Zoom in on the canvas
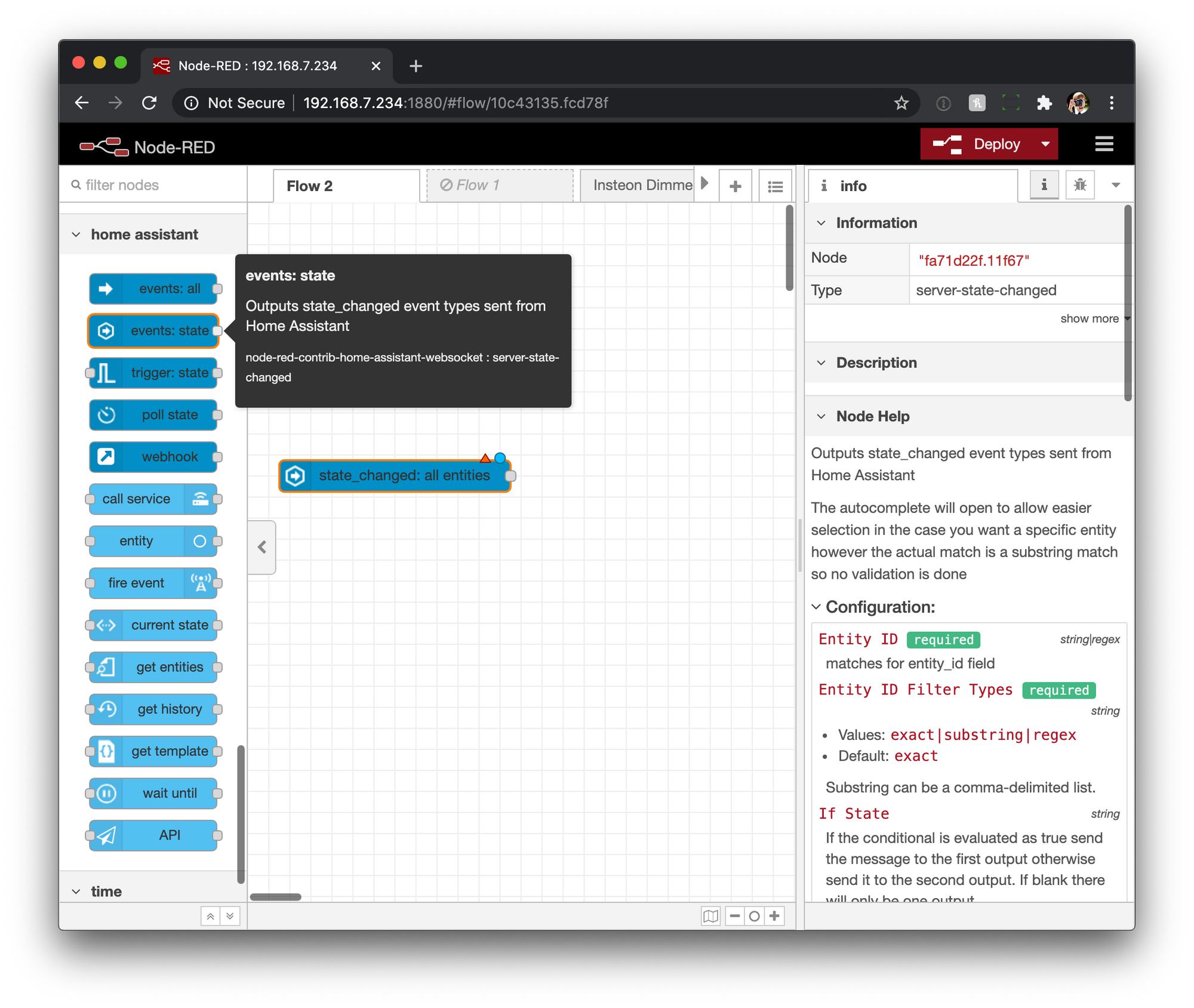 (774, 915)
